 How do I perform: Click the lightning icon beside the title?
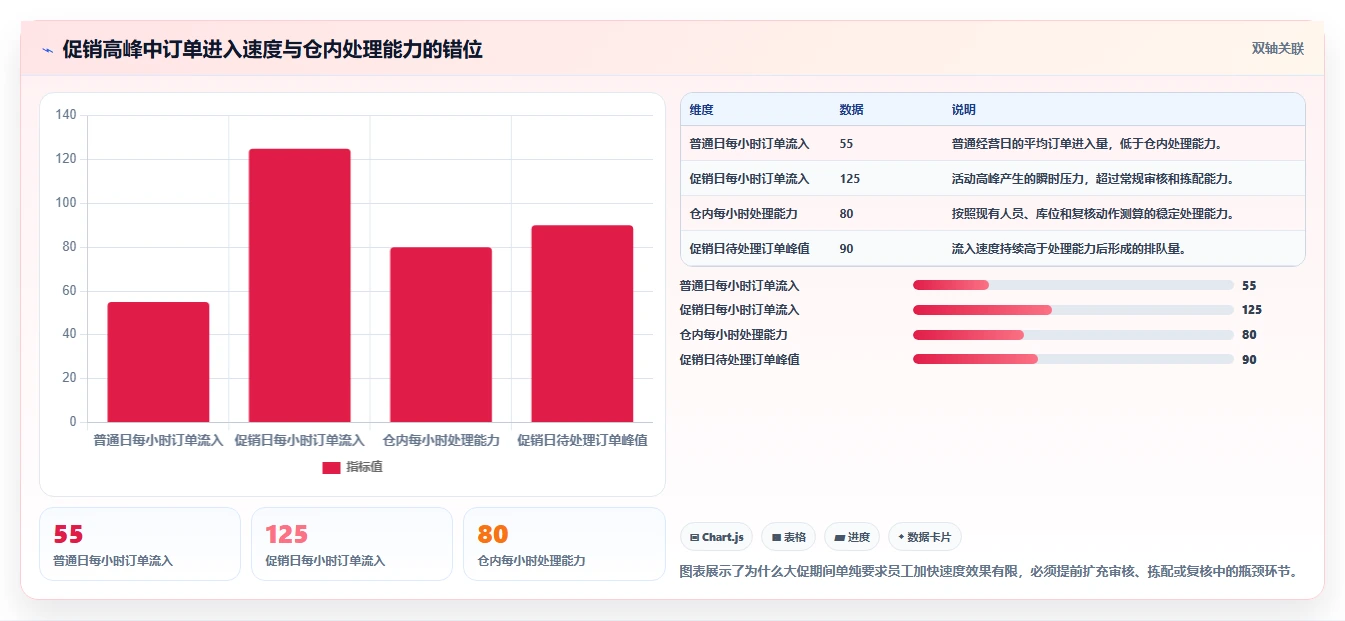point(47,50)
